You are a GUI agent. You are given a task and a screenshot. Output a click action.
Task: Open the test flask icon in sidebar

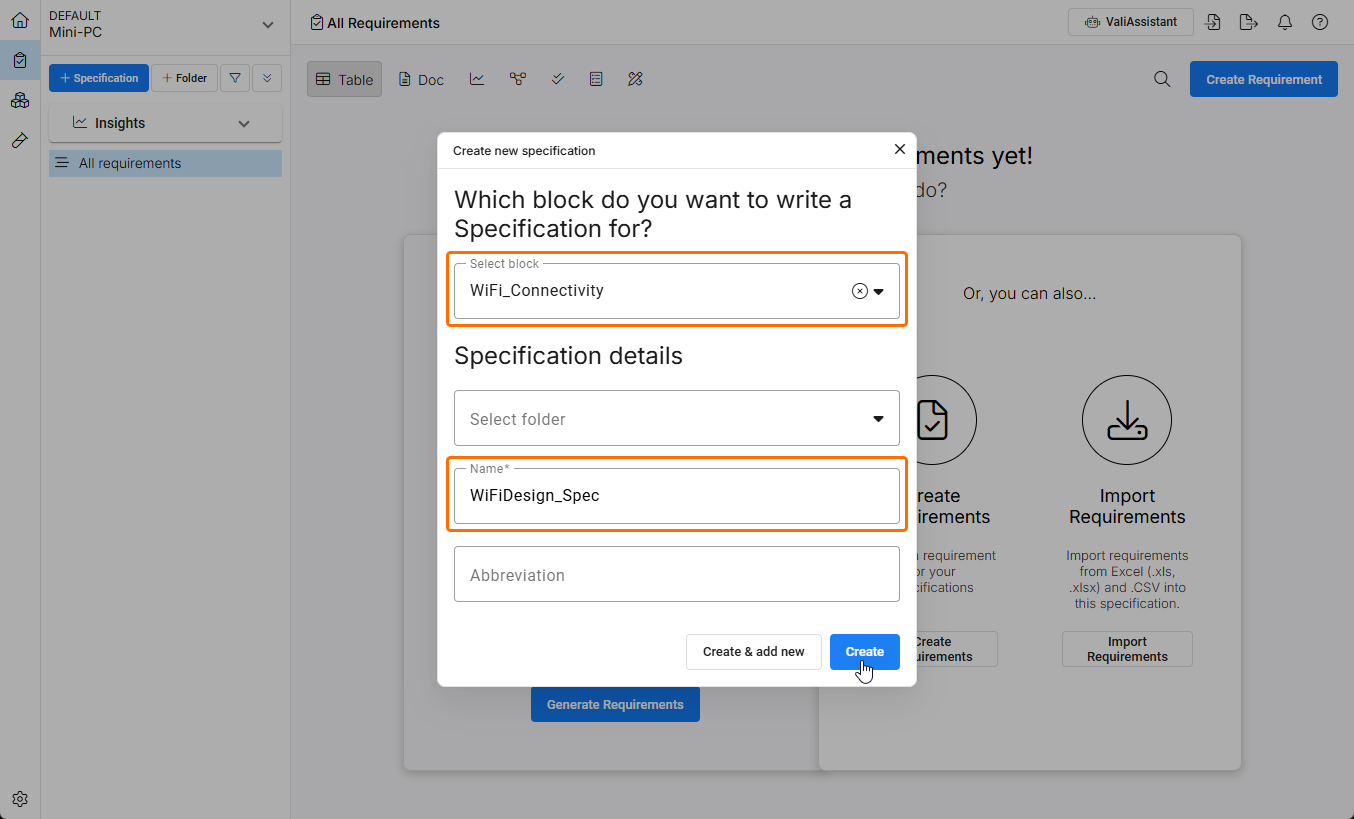pos(20,141)
